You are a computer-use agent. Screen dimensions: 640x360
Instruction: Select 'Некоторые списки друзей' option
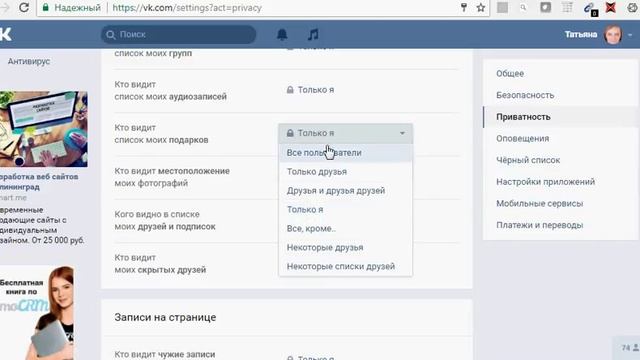[345, 266]
